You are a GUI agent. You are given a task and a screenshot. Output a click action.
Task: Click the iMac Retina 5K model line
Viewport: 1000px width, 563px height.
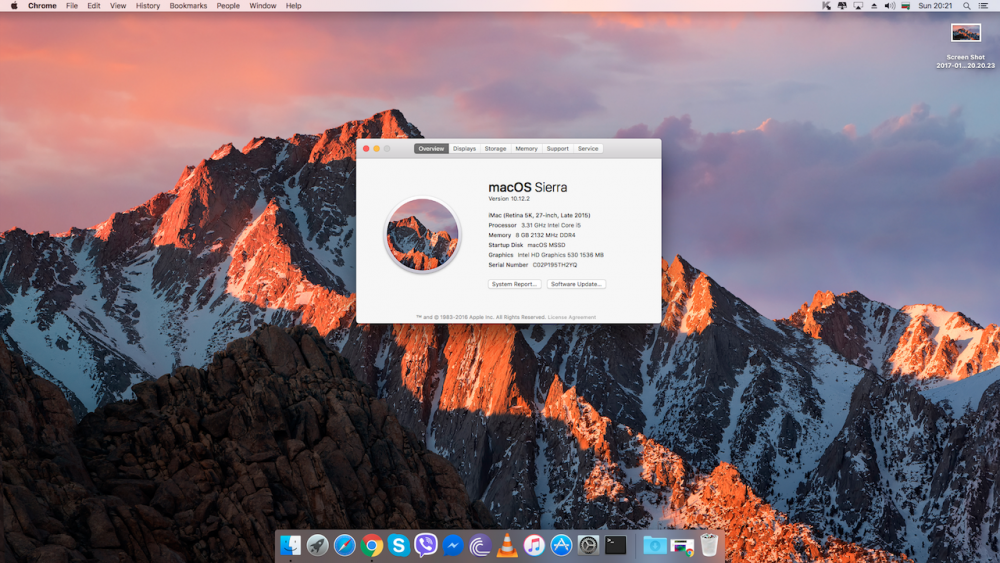540,216
